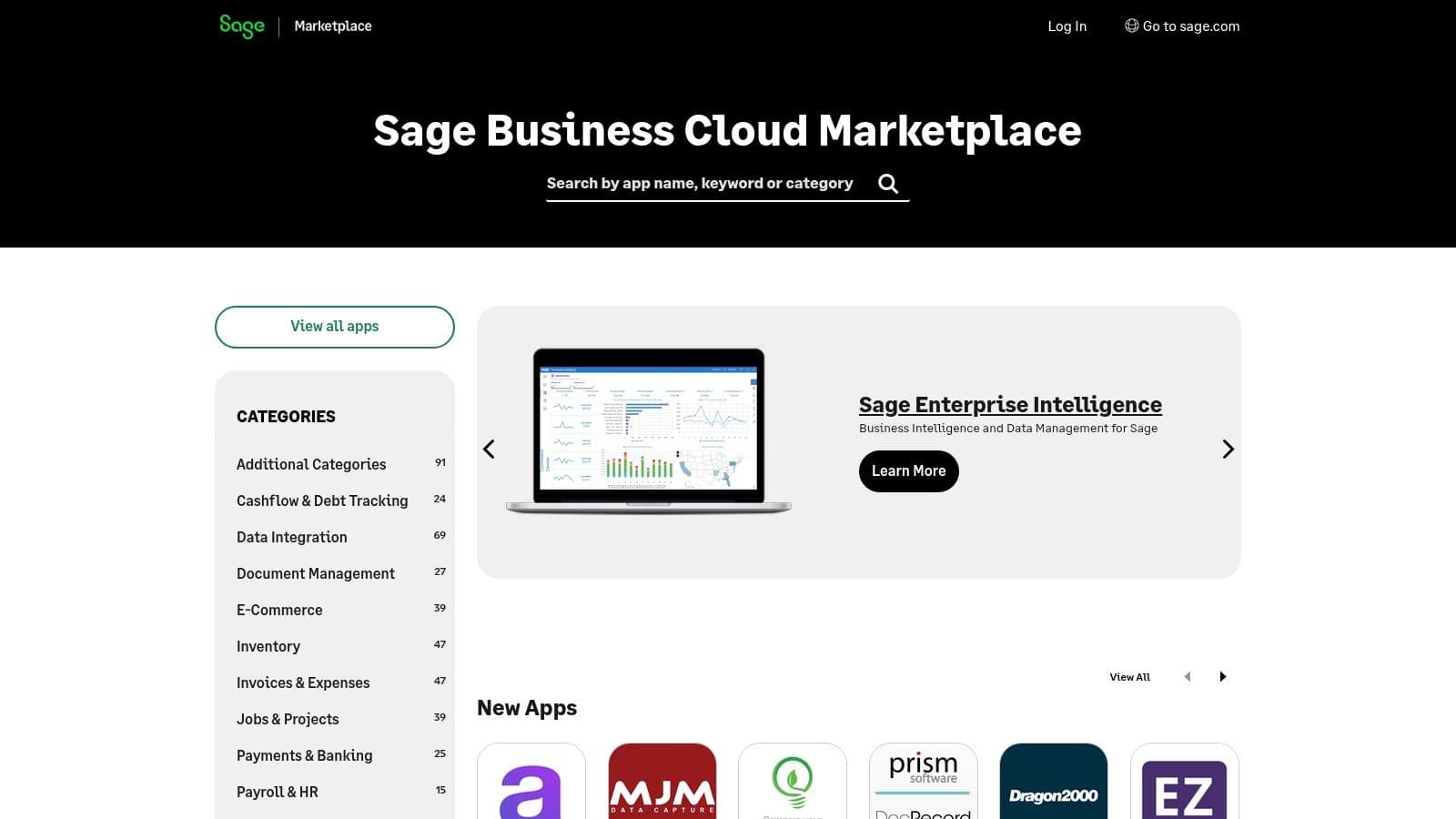
Task: Go to next featured banner slide
Action: click(x=1228, y=449)
